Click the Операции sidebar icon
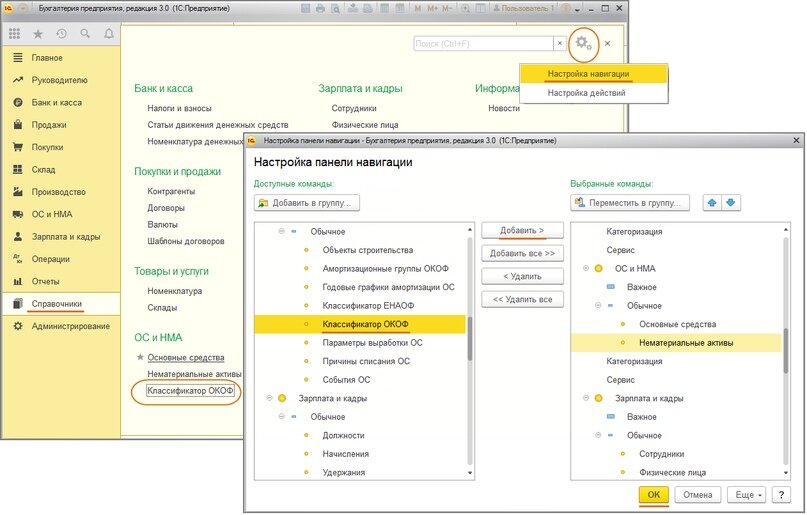The width and height of the screenshot is (807, 515). coord(17,259)
